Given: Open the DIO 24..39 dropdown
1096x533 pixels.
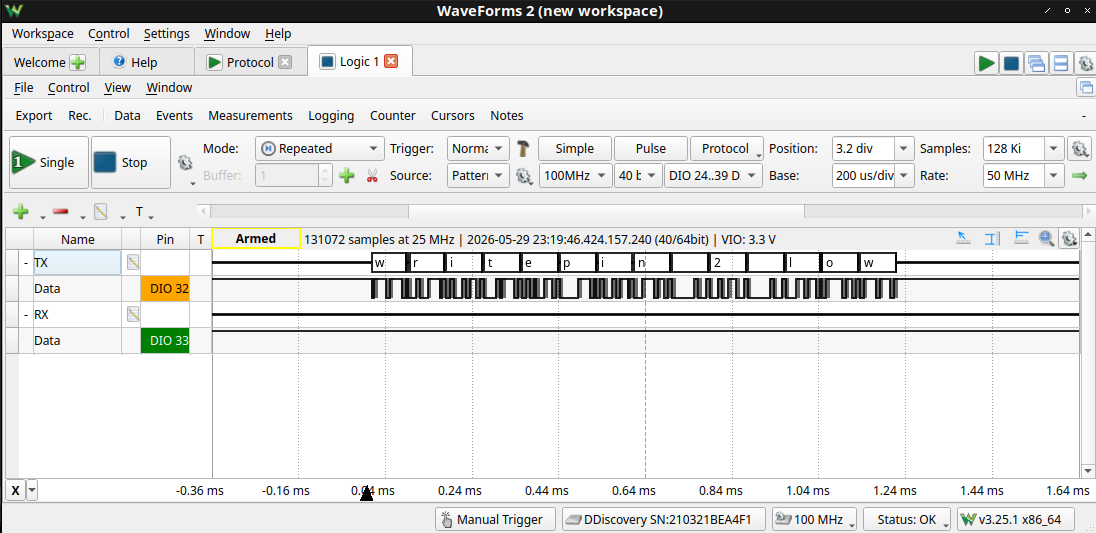Looking at the screenshot, I should click(x=713, y=175).
